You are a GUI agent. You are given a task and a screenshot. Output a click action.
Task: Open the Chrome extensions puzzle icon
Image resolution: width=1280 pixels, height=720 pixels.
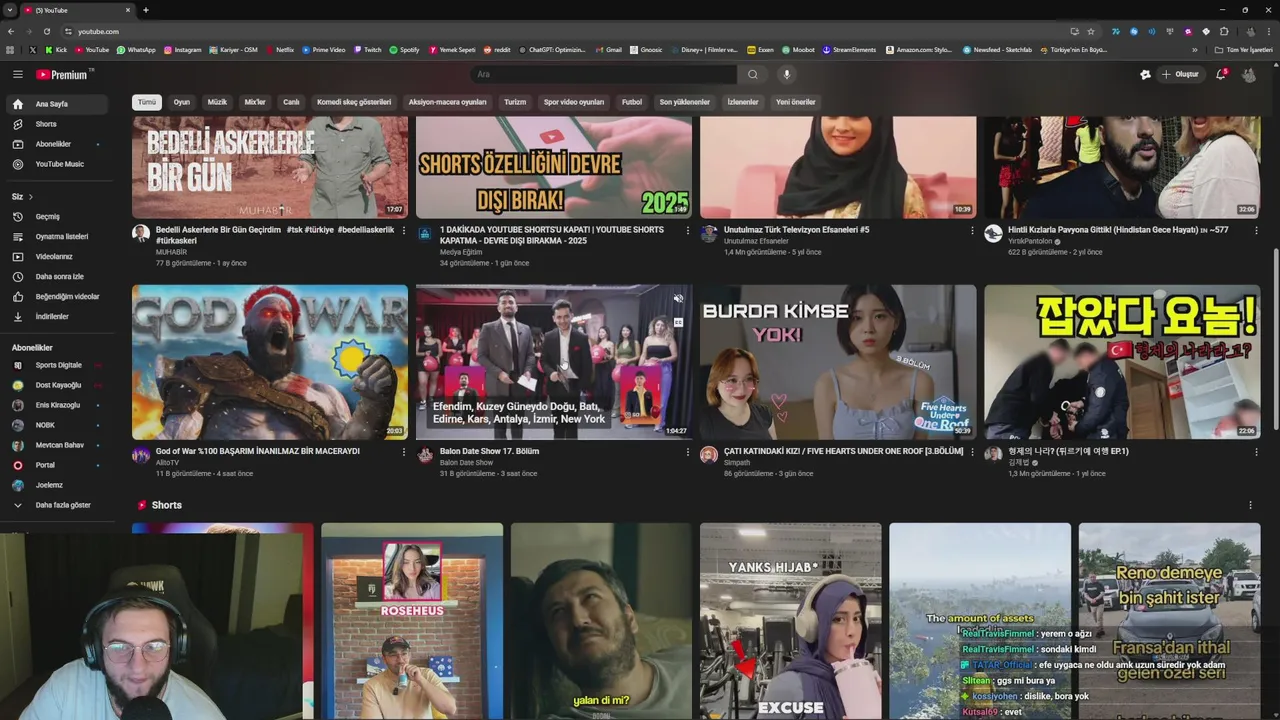tap(1224, 31)
